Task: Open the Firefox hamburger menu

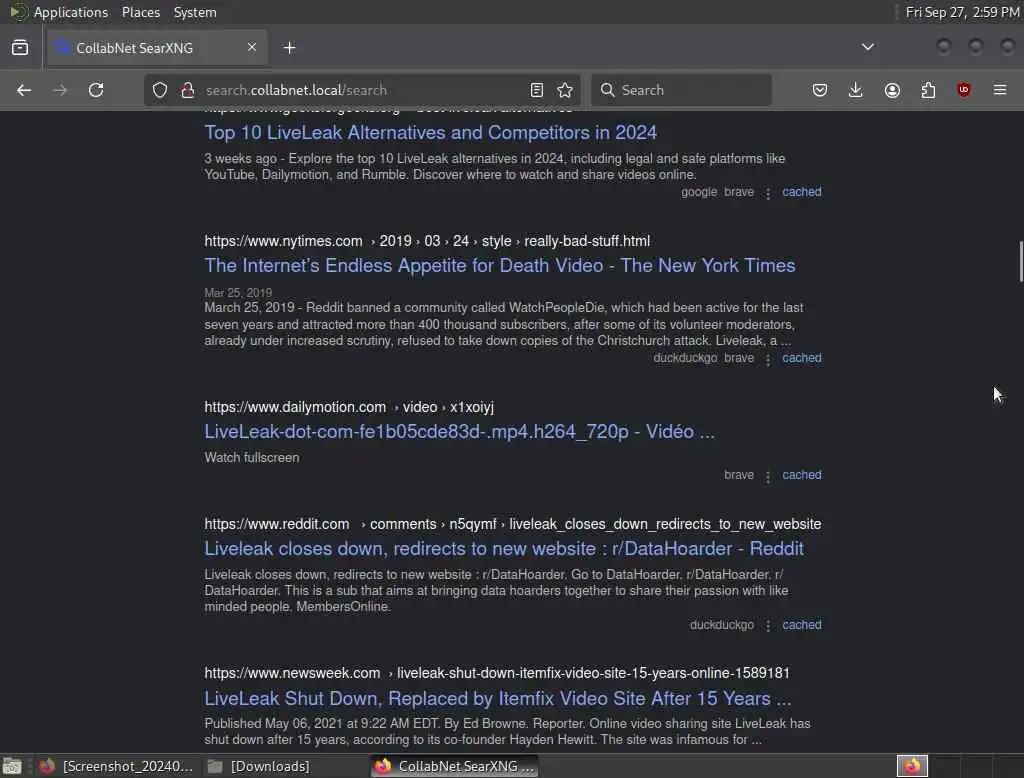Action: [1000, 90]
